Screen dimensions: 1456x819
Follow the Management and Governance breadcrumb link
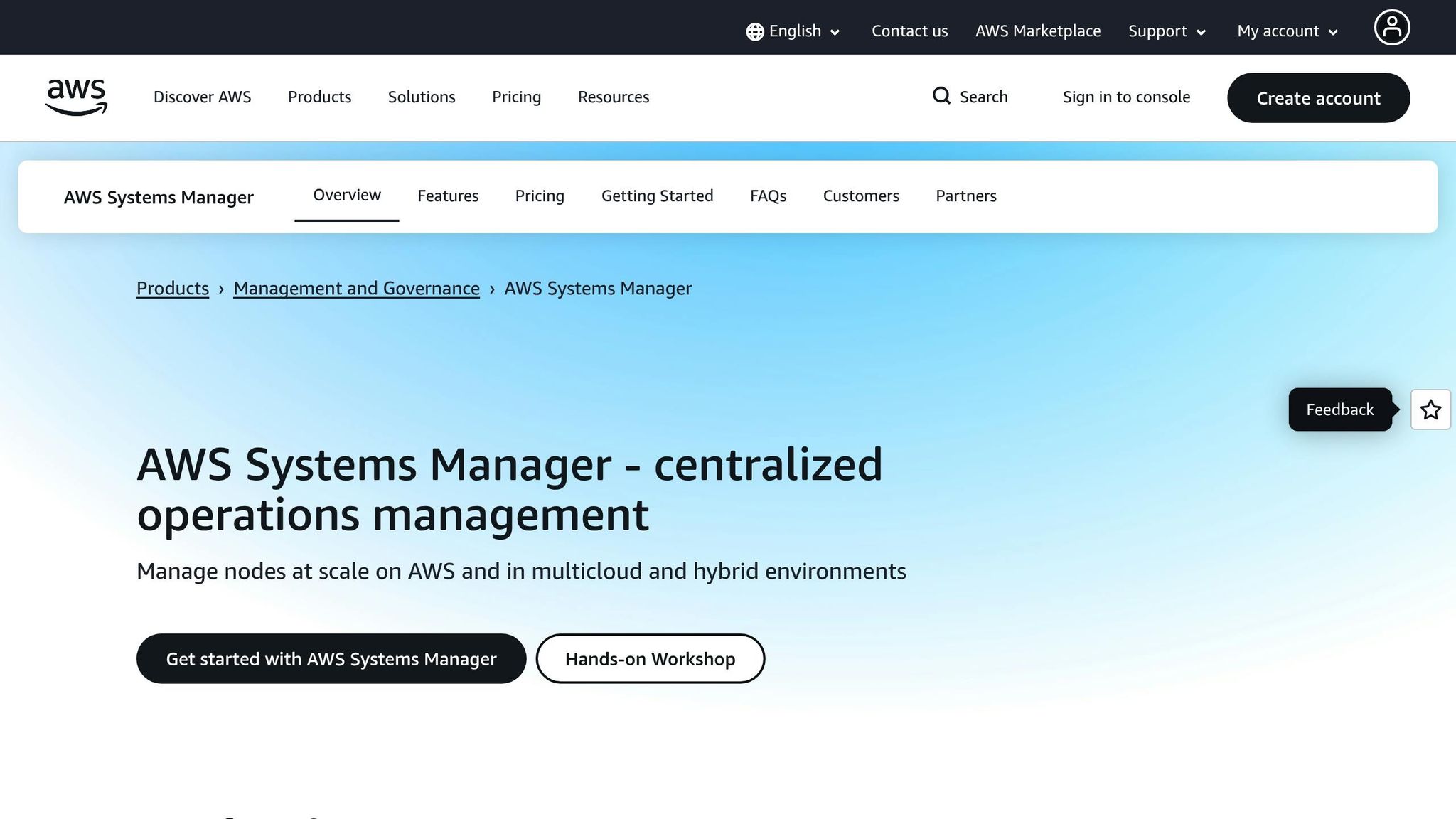(x=356, y=289)
